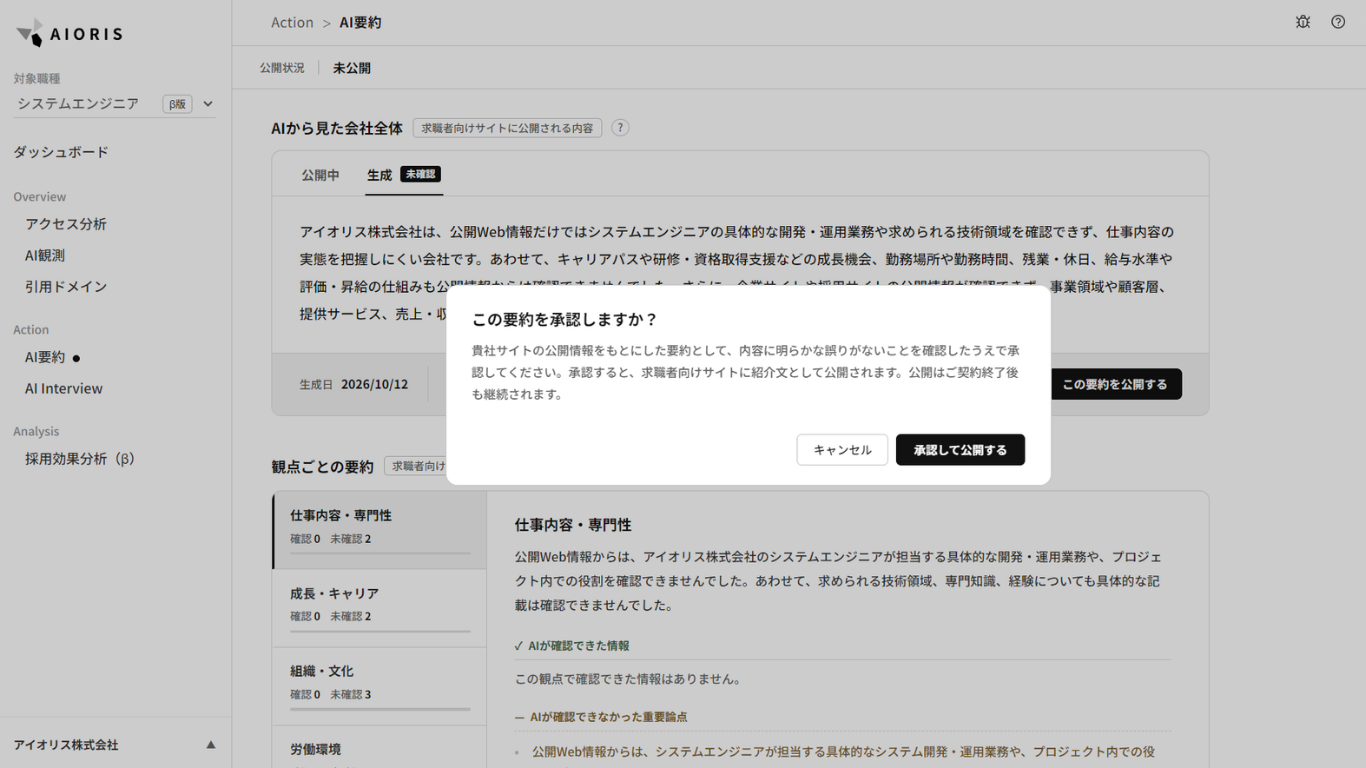Select the 成長・キャリア viewpoint
The height and width of the screenshot is (768, 1366).
click(x=379, y=608)
